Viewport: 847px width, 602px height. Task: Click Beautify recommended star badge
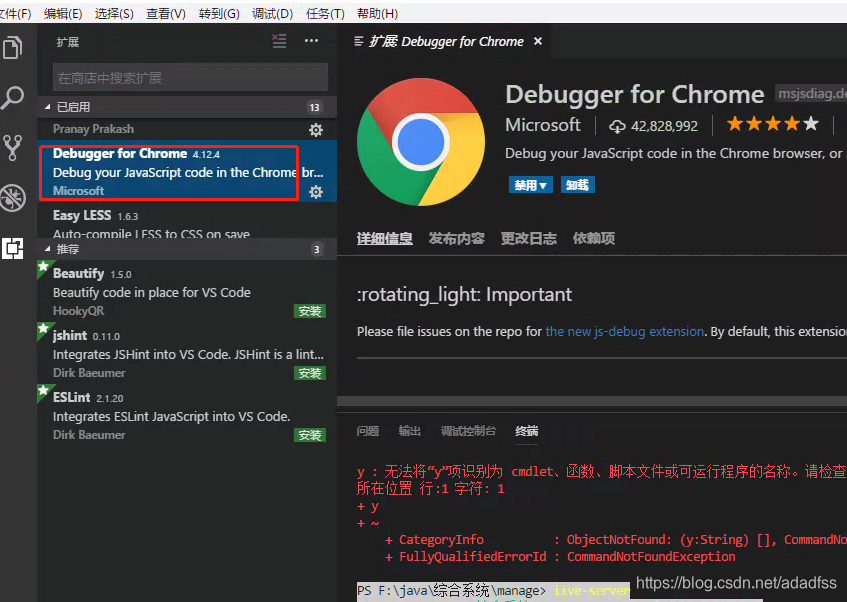click(x=44, y=267)
